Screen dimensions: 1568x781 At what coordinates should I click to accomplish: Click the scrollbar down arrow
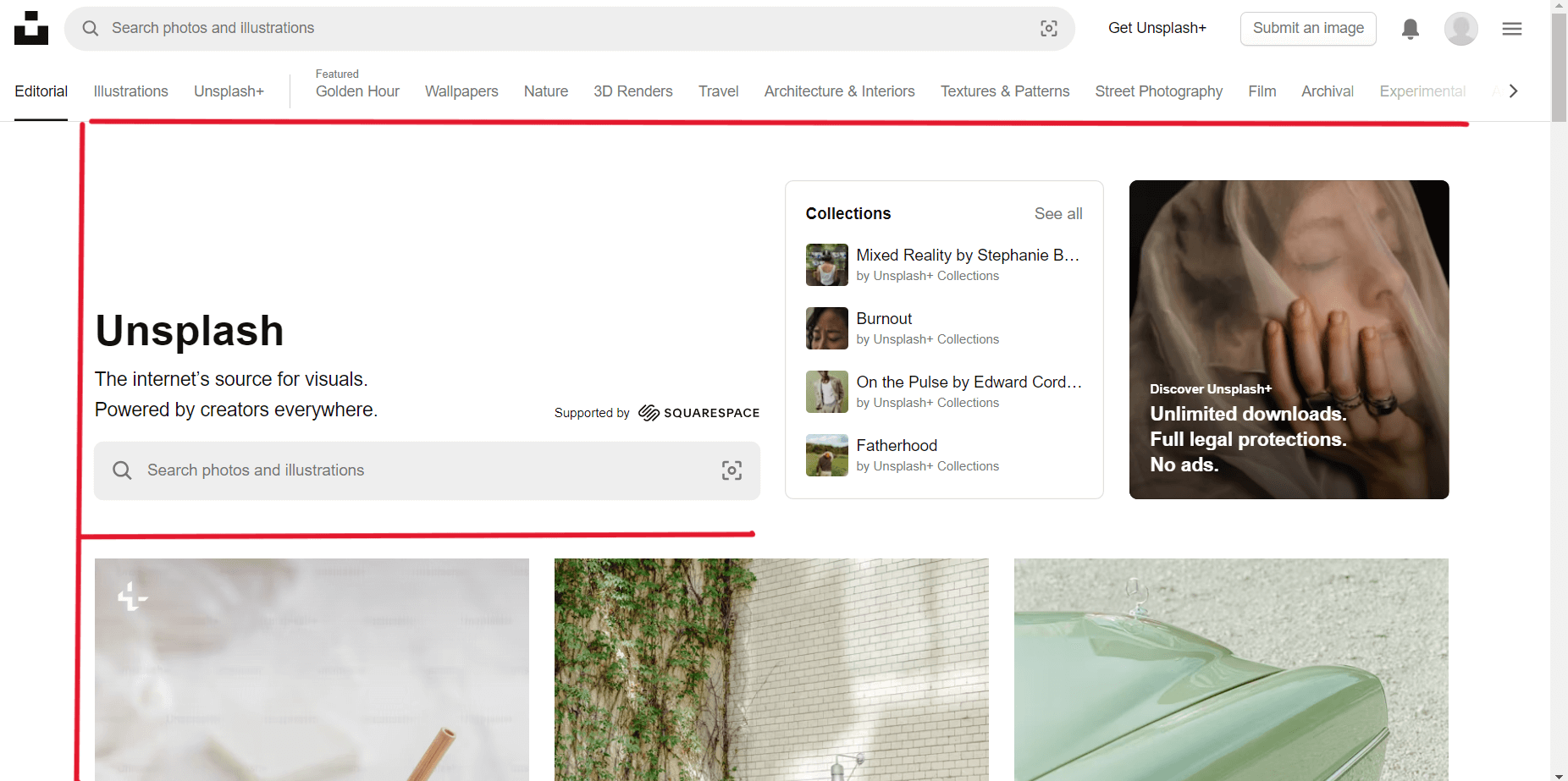point(1559,774)
